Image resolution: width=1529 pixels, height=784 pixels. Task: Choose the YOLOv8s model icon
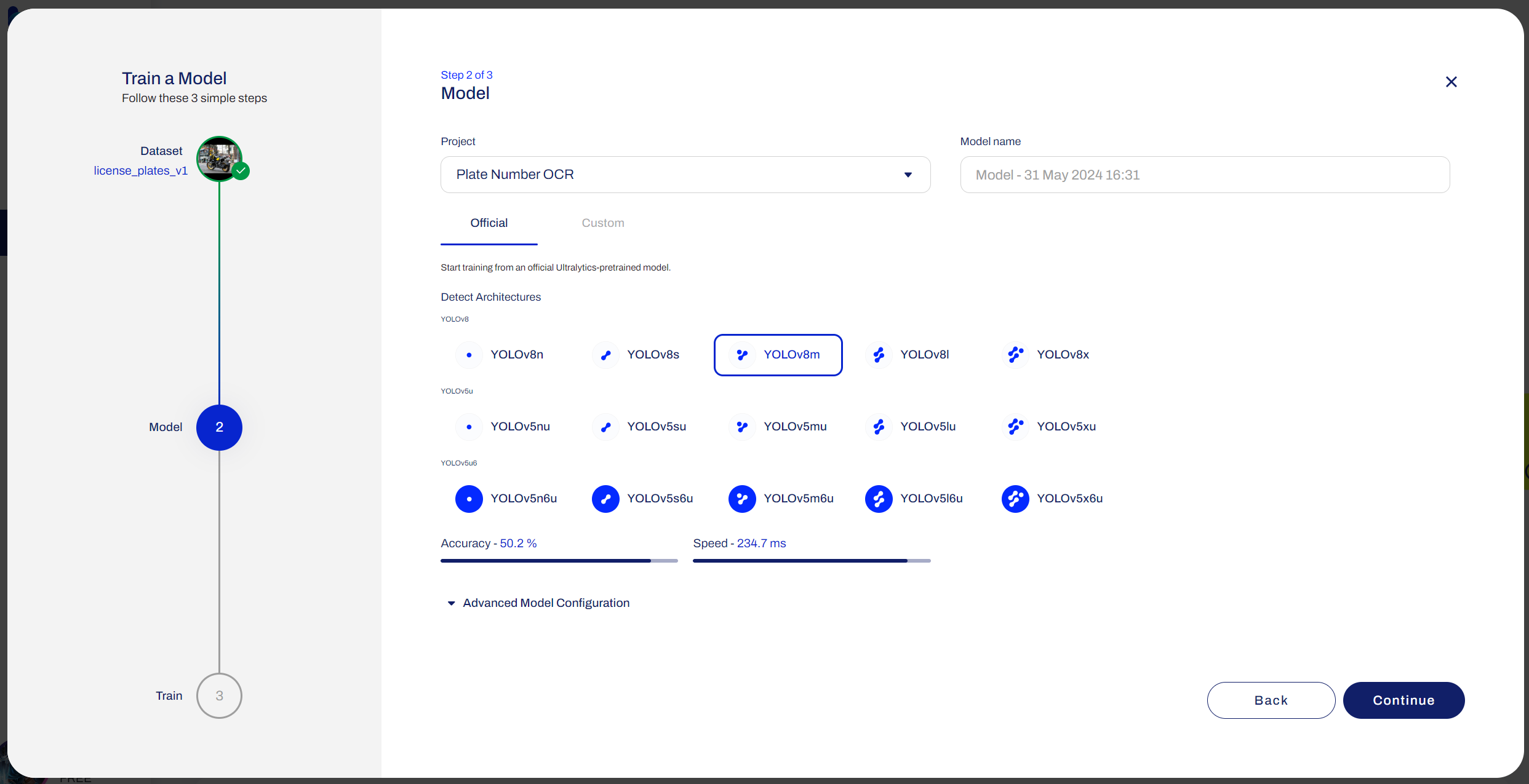click(x=605, y=355)
